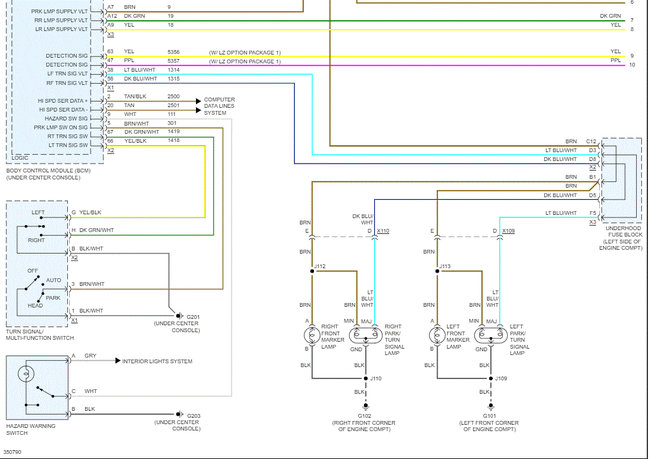The image size is (650, 459).
Task: Click the Computer Data Lines System text
Action: click(219, 106)
